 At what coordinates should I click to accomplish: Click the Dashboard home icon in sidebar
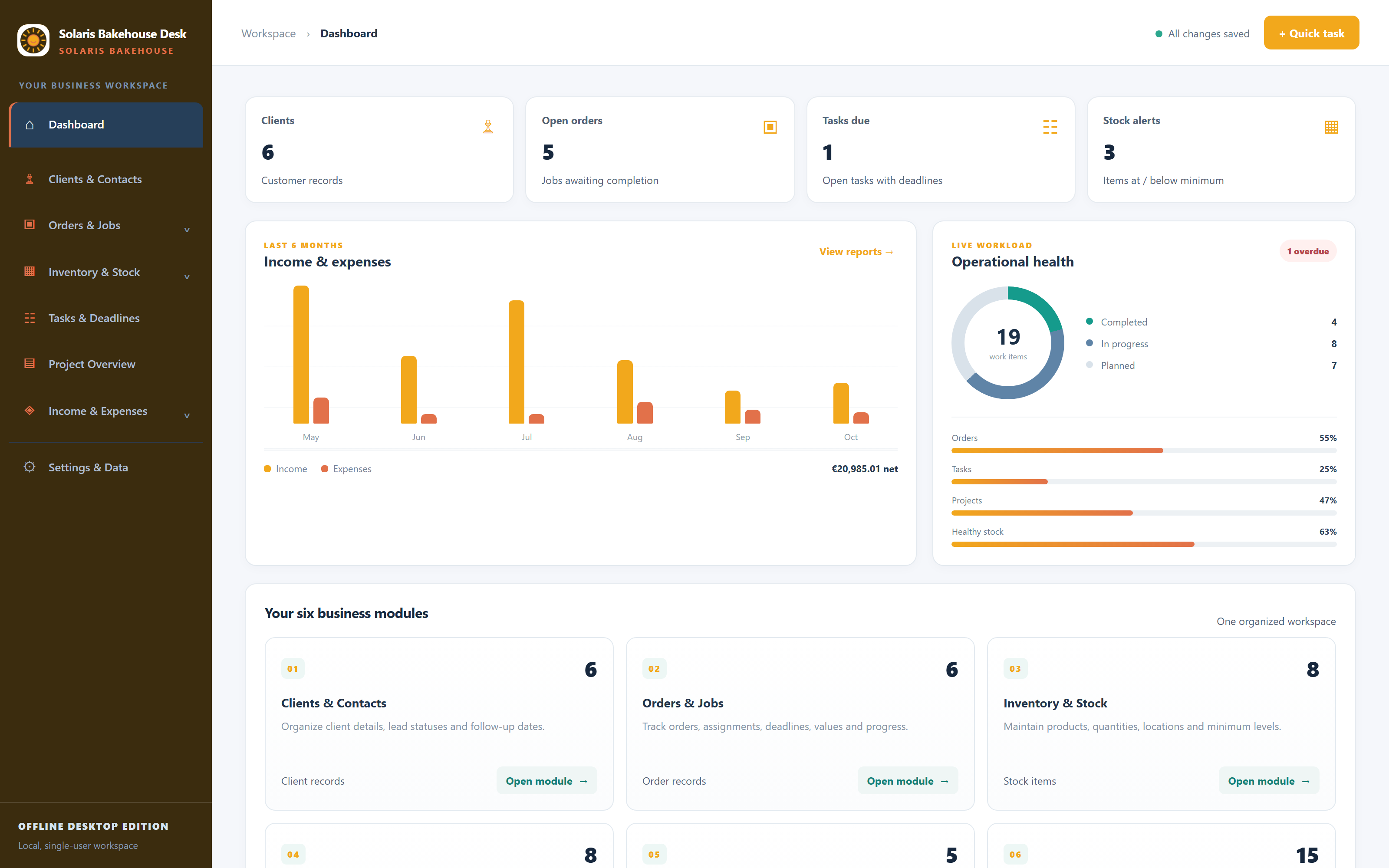tap(30, 125)
